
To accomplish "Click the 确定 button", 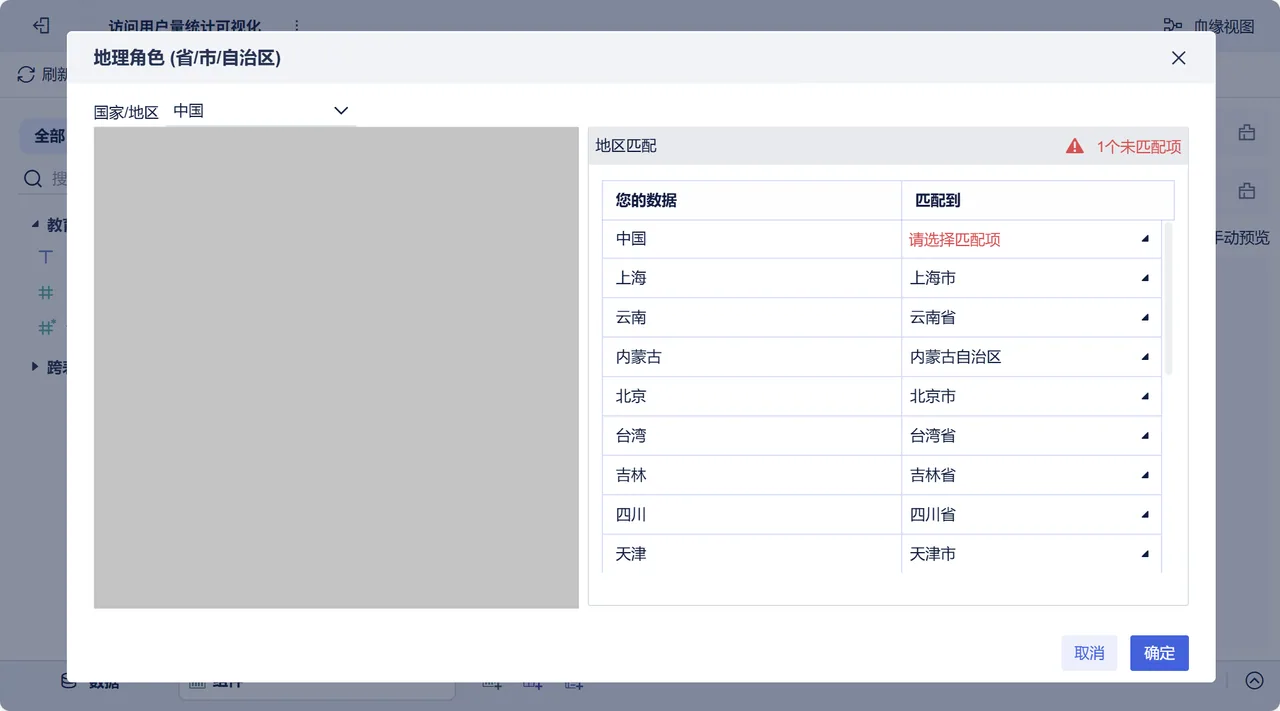I will (1159, 653).
